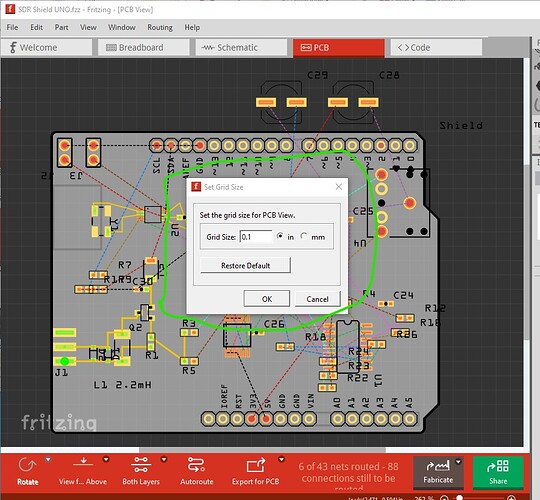540x500 pixels.
Task: Click the Grid Size input field
Action: (x=256, y=237)
